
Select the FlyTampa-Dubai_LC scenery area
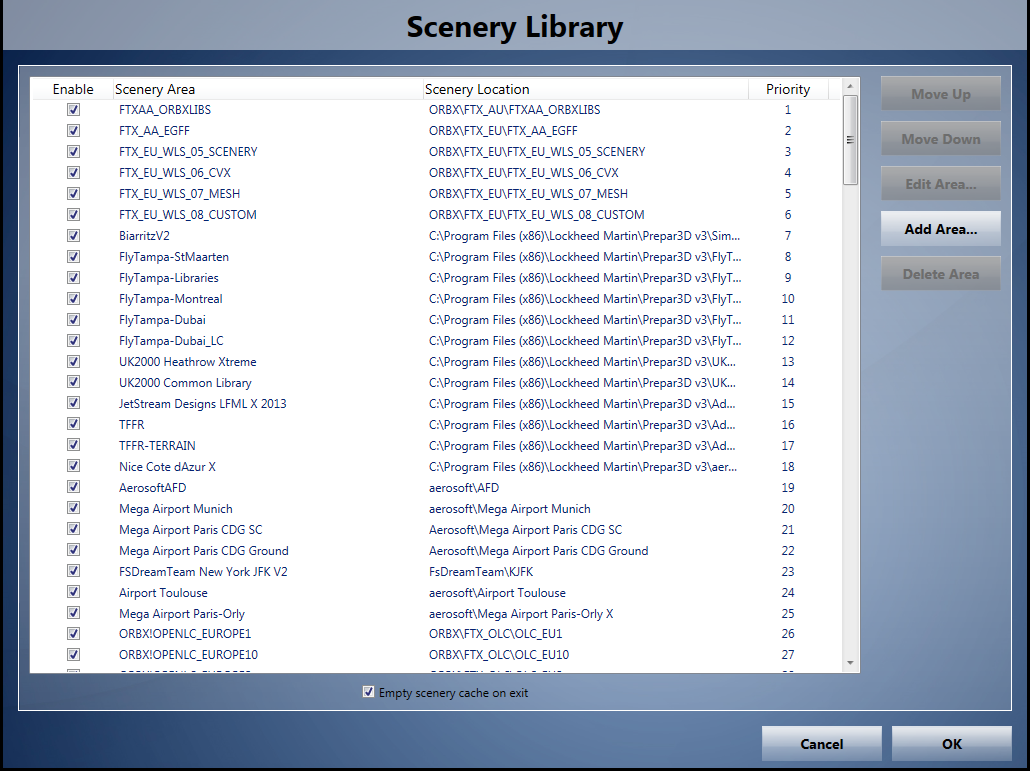click(x=171, y=341)
